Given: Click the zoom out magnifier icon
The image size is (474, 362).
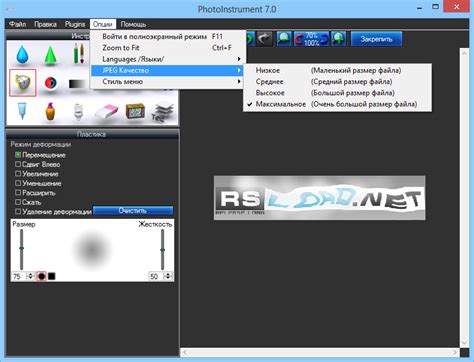Looking at the screenshot, I should pyautogui.click(x=284, y=39).
